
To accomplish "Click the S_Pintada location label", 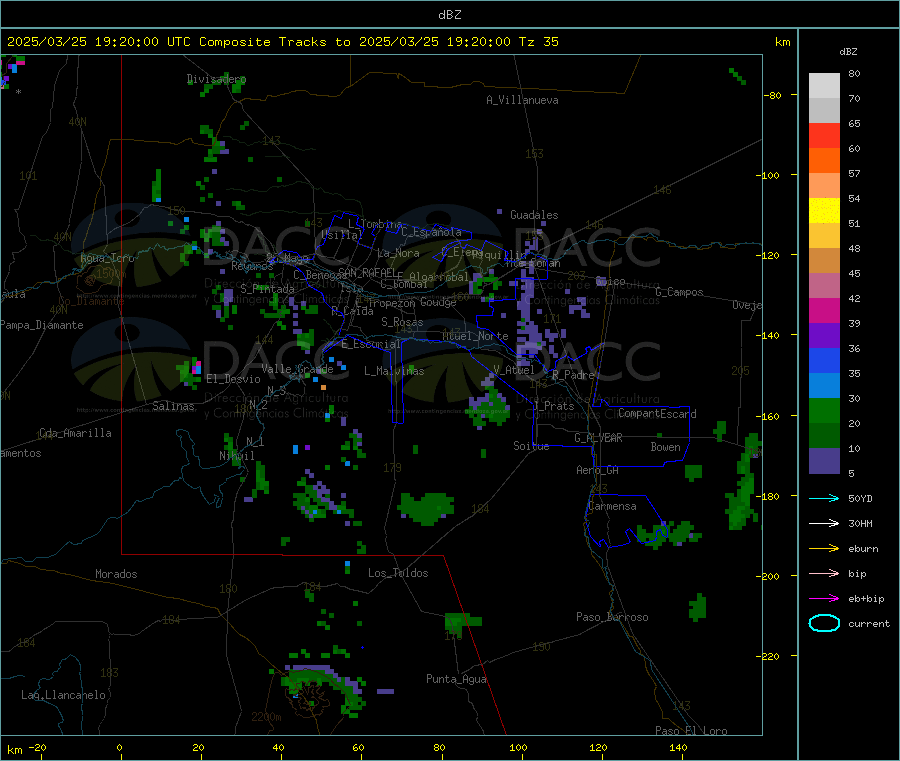I will click(267, 289).
